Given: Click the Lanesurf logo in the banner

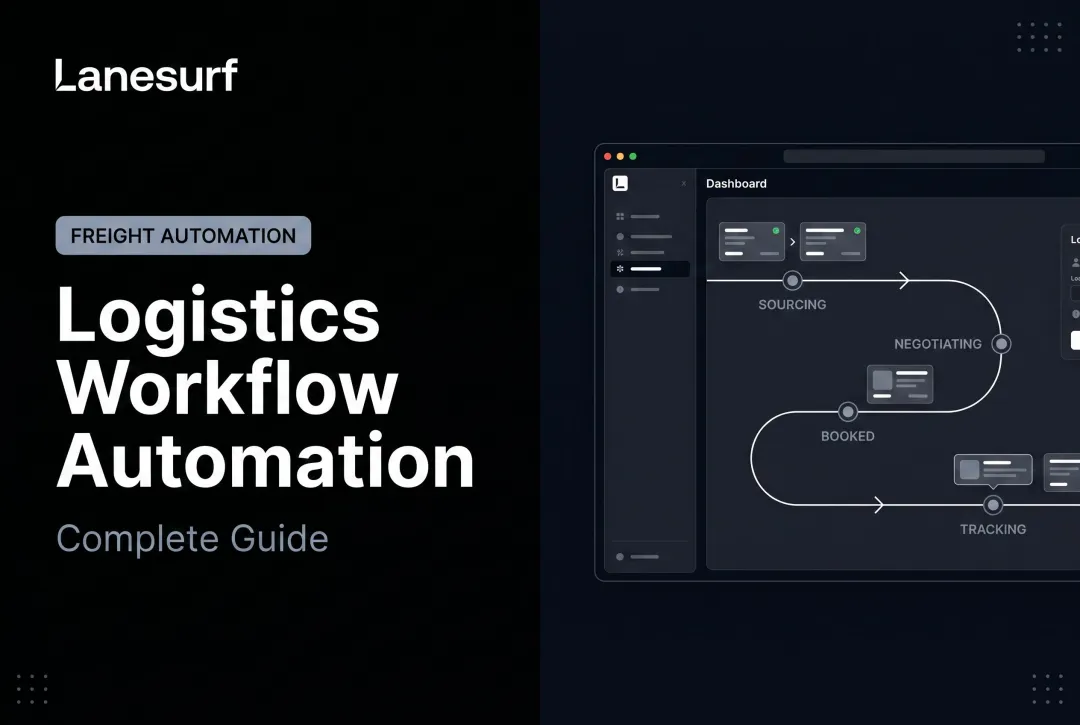Looking at the screenshot, I should pos(147,75).
